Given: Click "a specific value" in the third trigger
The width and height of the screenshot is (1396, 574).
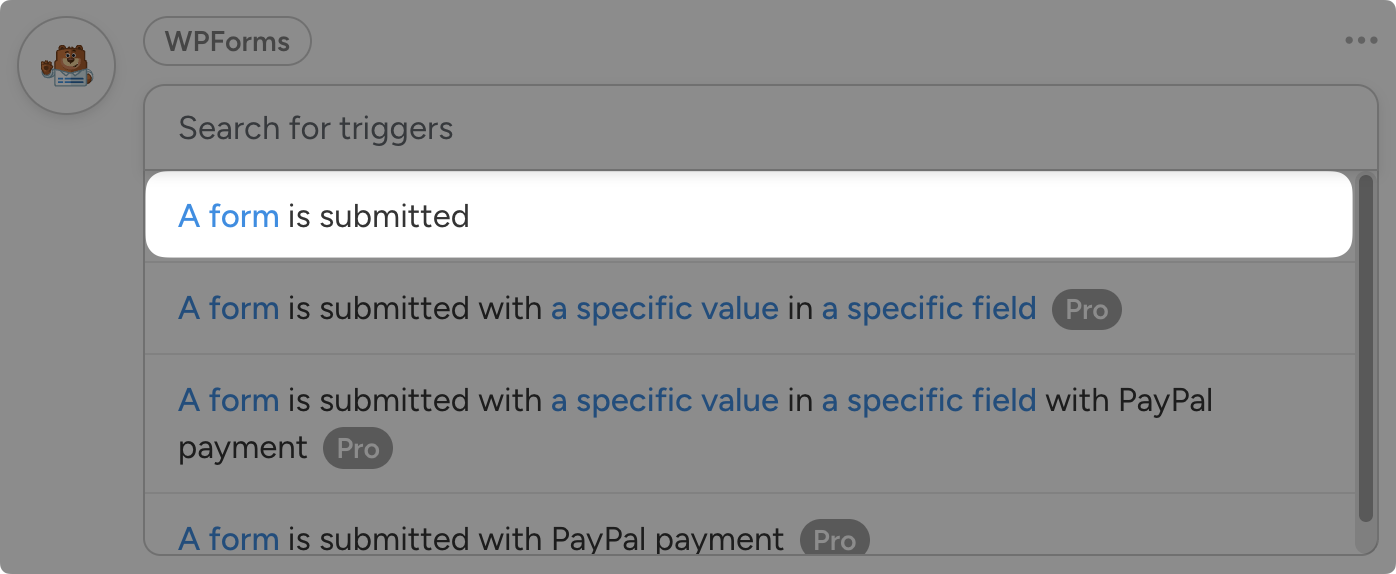Looking at the screenshot, I should 664,401.
